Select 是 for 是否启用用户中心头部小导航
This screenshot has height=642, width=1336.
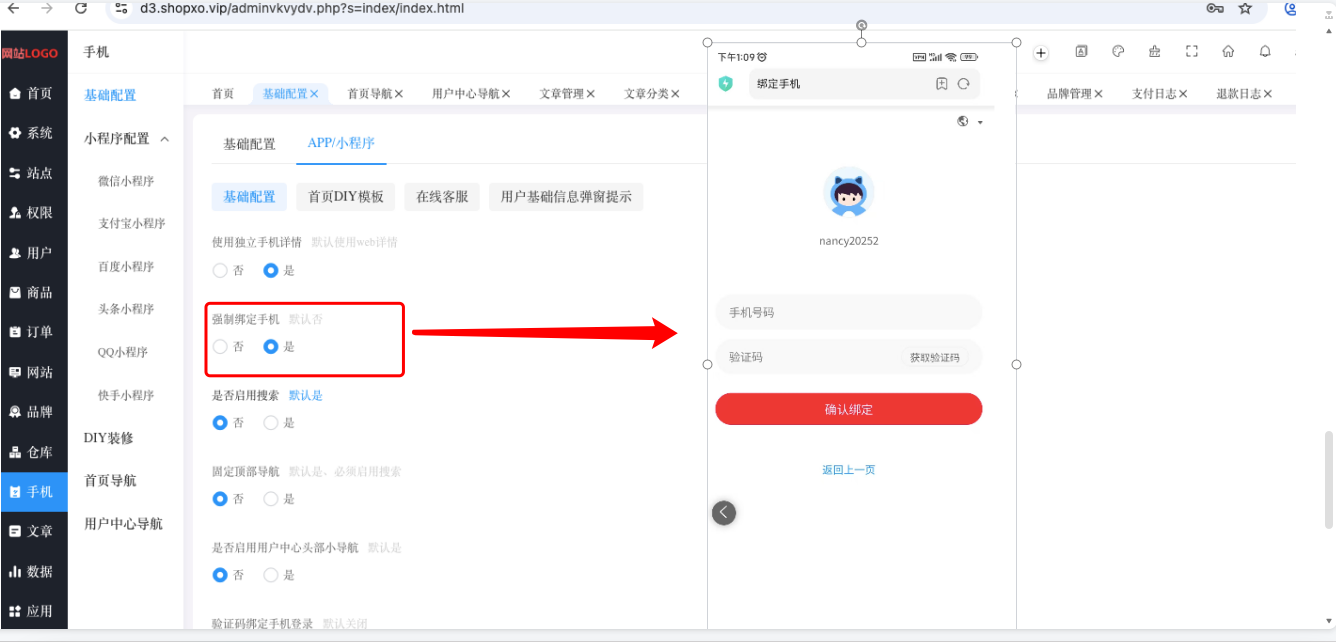pos(271,575)
